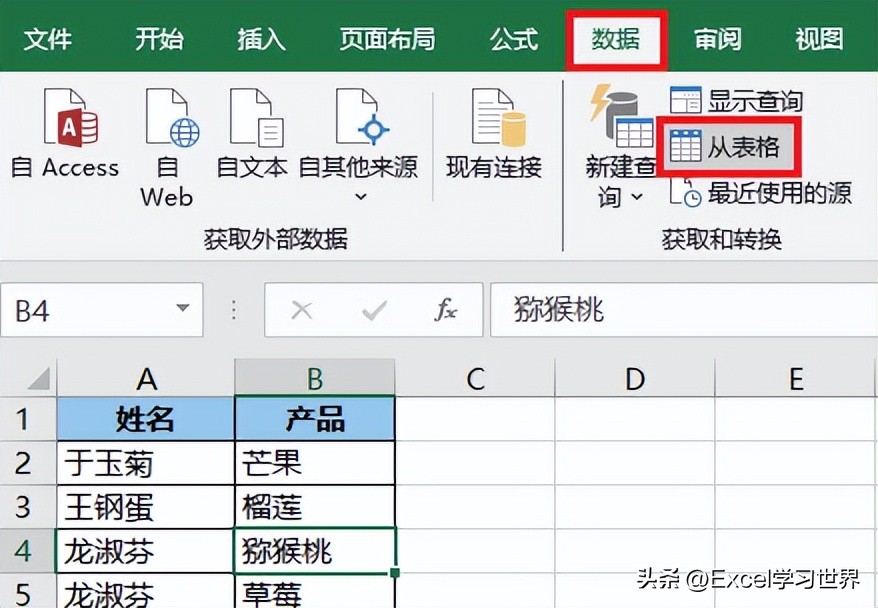Switch to the Data (数据) tab
Image resolution: width=878 pixels, height=608 pixels.
616,39
